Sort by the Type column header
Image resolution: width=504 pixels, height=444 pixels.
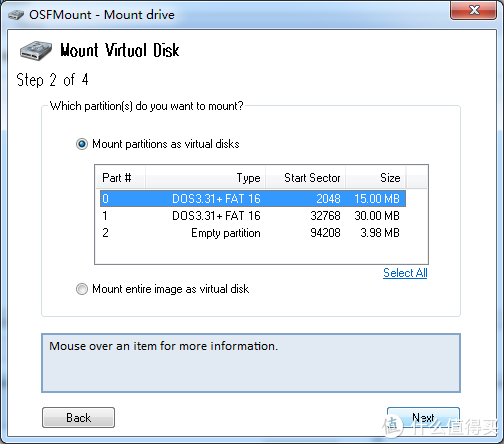[x=205, y=178]
